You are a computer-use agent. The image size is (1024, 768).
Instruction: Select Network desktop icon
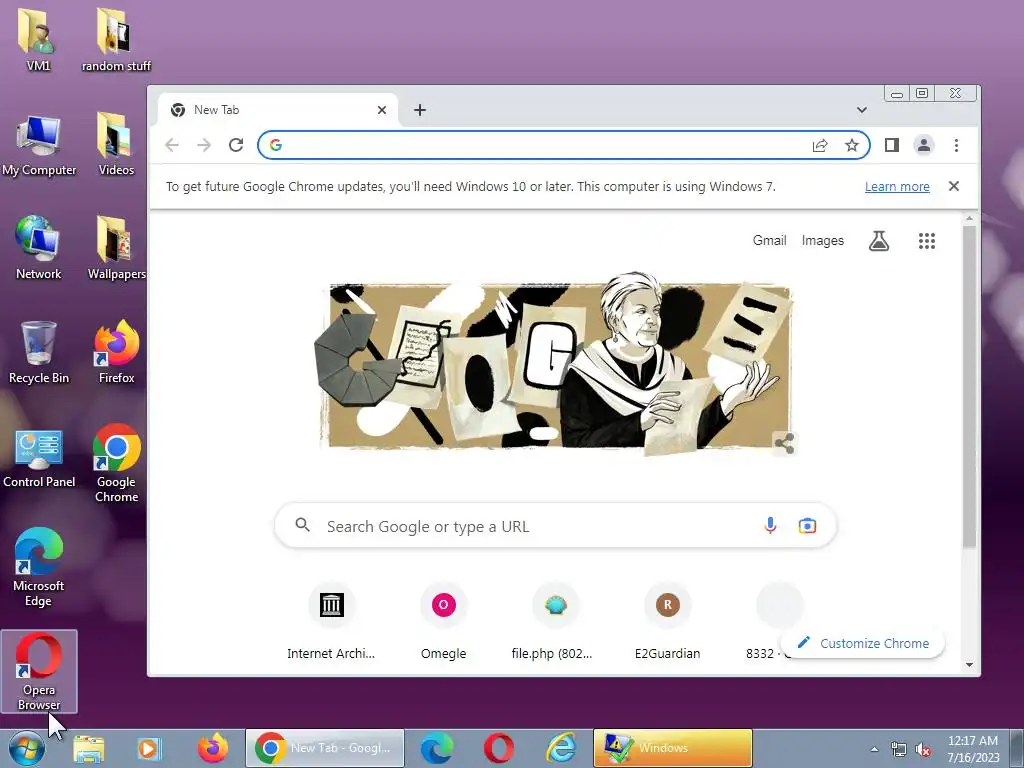click(38, 248)
